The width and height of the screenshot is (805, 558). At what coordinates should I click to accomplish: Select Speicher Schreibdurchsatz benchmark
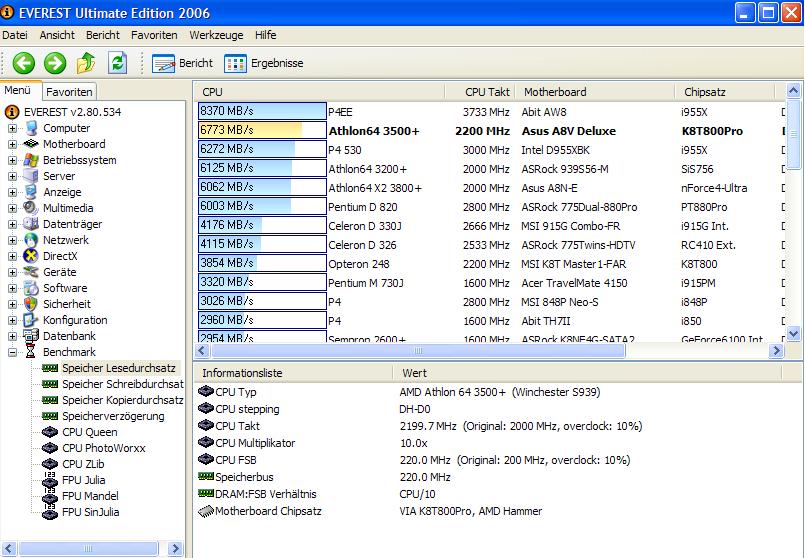tap(122, 384)
